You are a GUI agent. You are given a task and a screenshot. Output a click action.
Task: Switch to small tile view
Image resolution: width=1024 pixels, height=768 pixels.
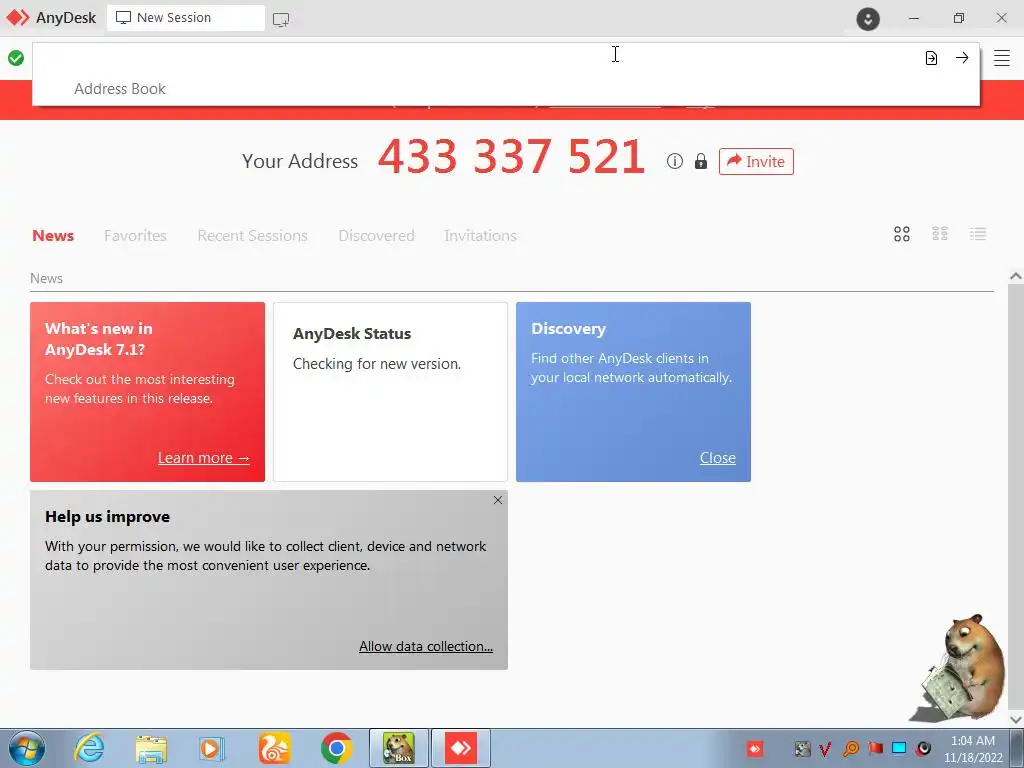(x=940, y=234)
